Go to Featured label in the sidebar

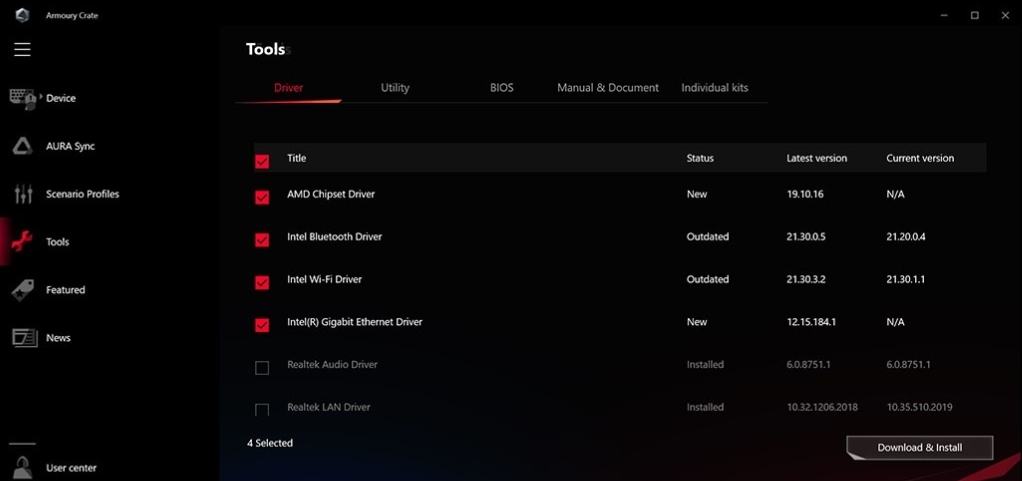[66, 290]
